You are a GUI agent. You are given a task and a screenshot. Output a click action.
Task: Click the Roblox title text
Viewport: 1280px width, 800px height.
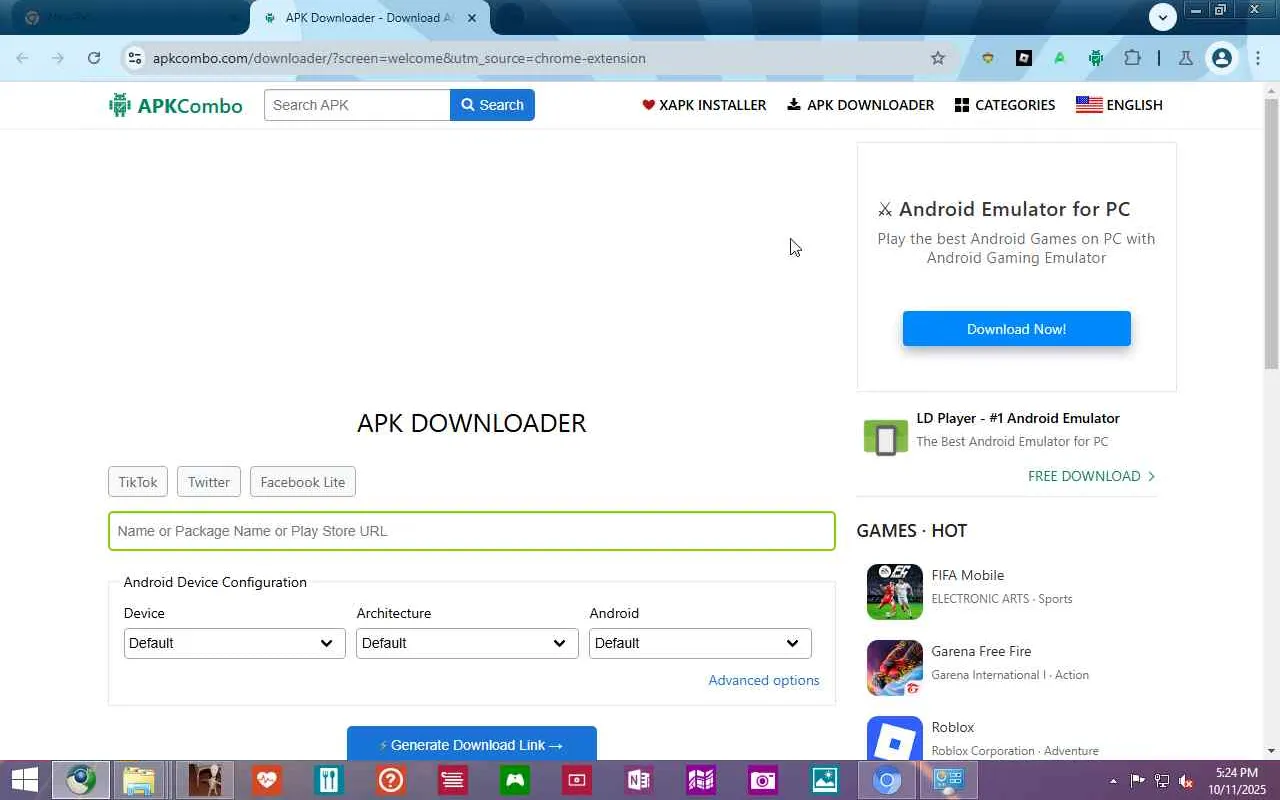click(952, 727)
